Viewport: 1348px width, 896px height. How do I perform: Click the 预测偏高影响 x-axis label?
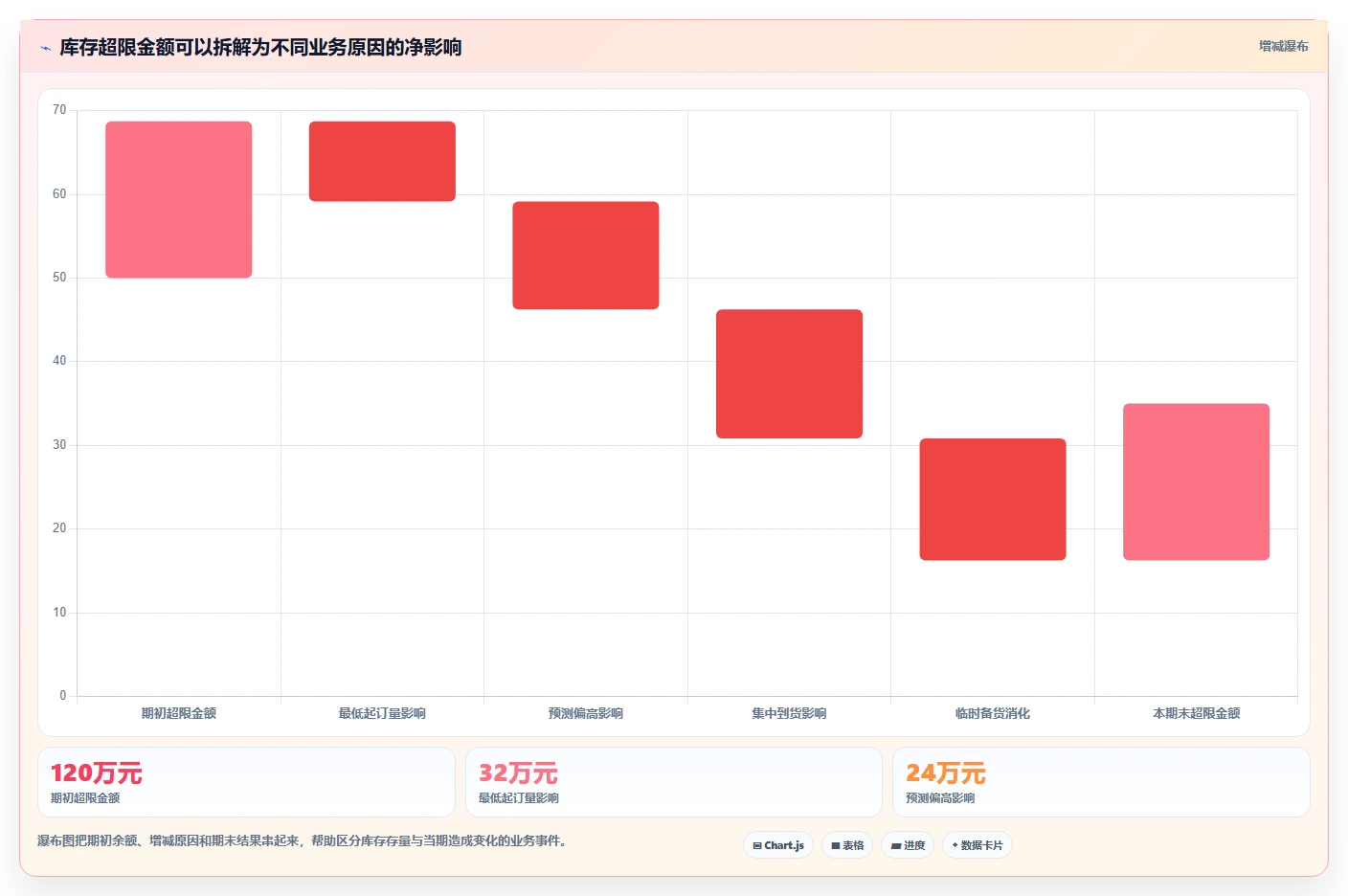[586, 713]
